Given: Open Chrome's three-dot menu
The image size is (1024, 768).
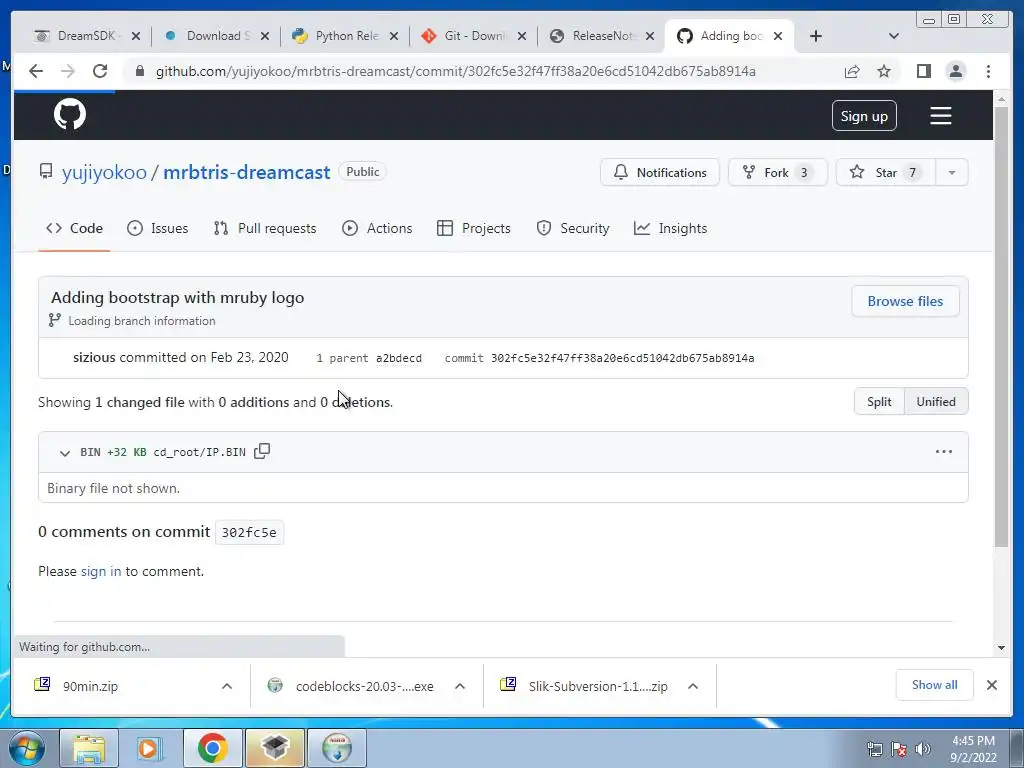Looking at the screenshot, I should click(988, 71).
